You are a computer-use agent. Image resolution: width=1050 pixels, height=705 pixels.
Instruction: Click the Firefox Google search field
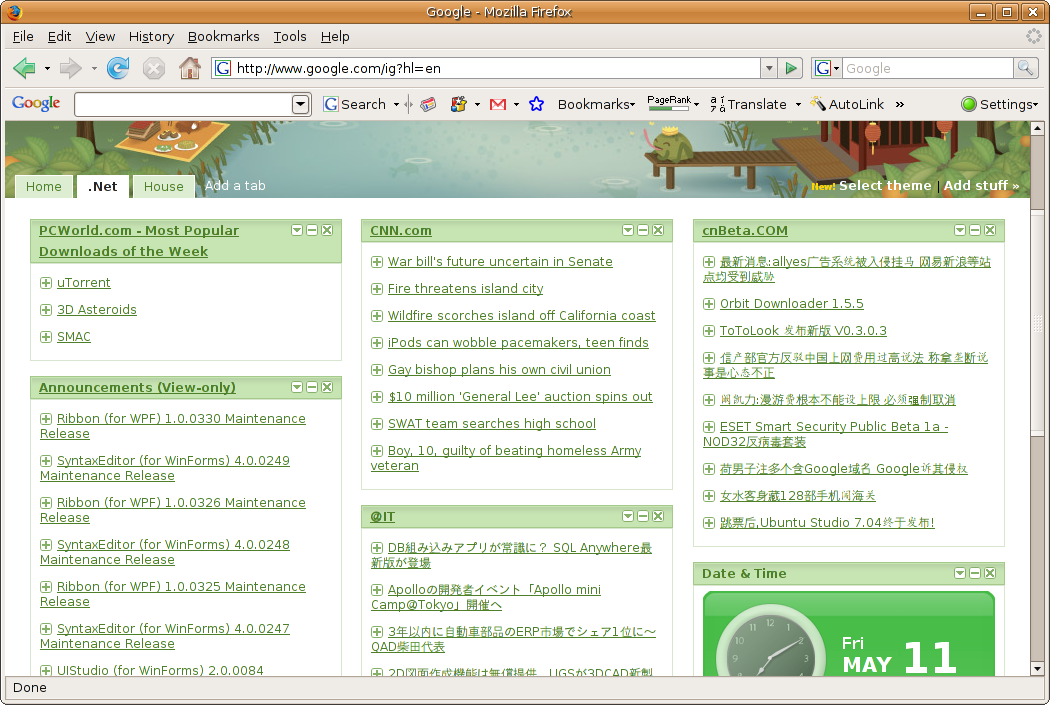tap(928, 68)
